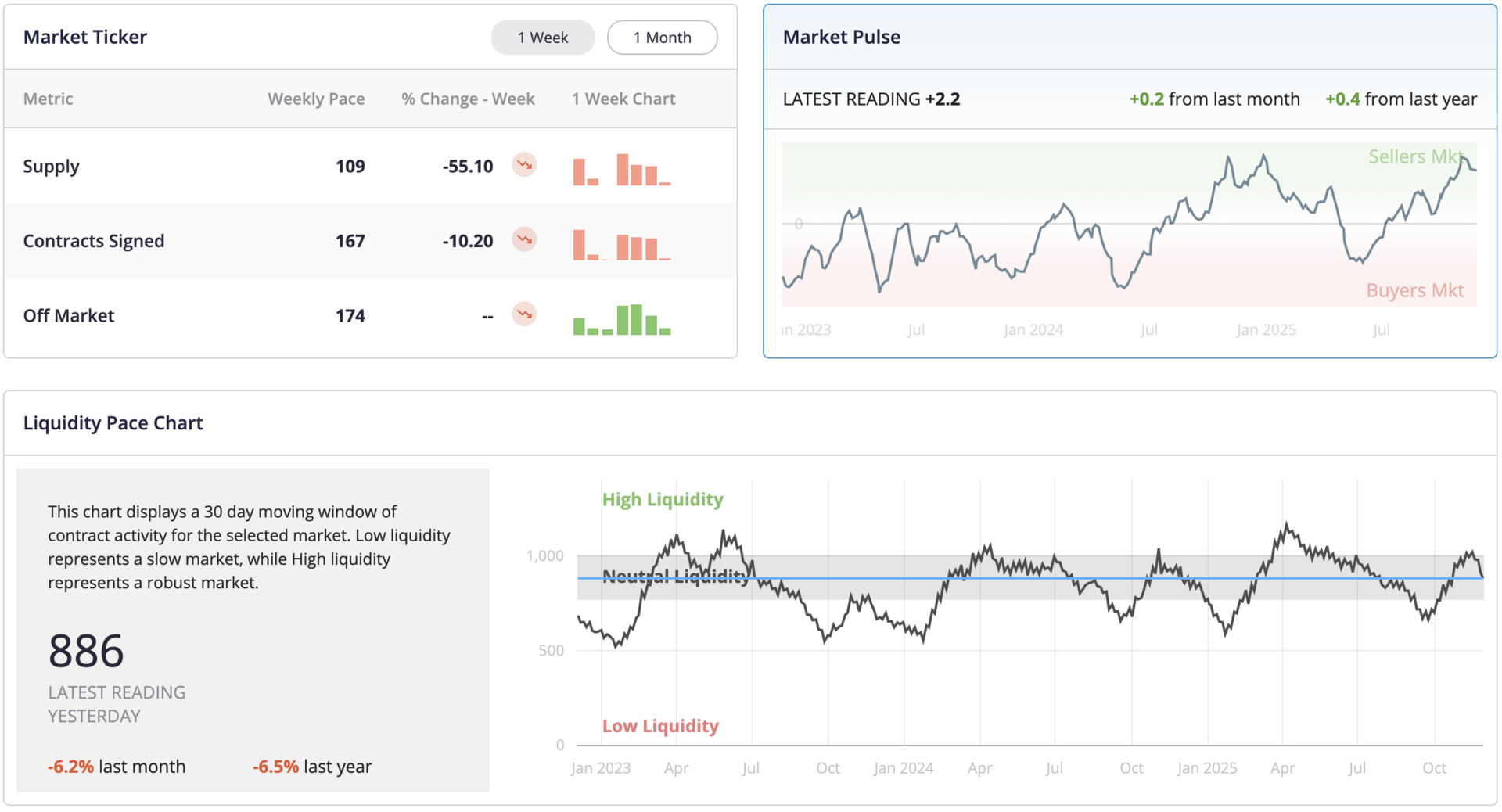Click the Off Market downward trend icon
Image resolution: width=1502 pixels, height=812 pixels.
coord(524,314)
